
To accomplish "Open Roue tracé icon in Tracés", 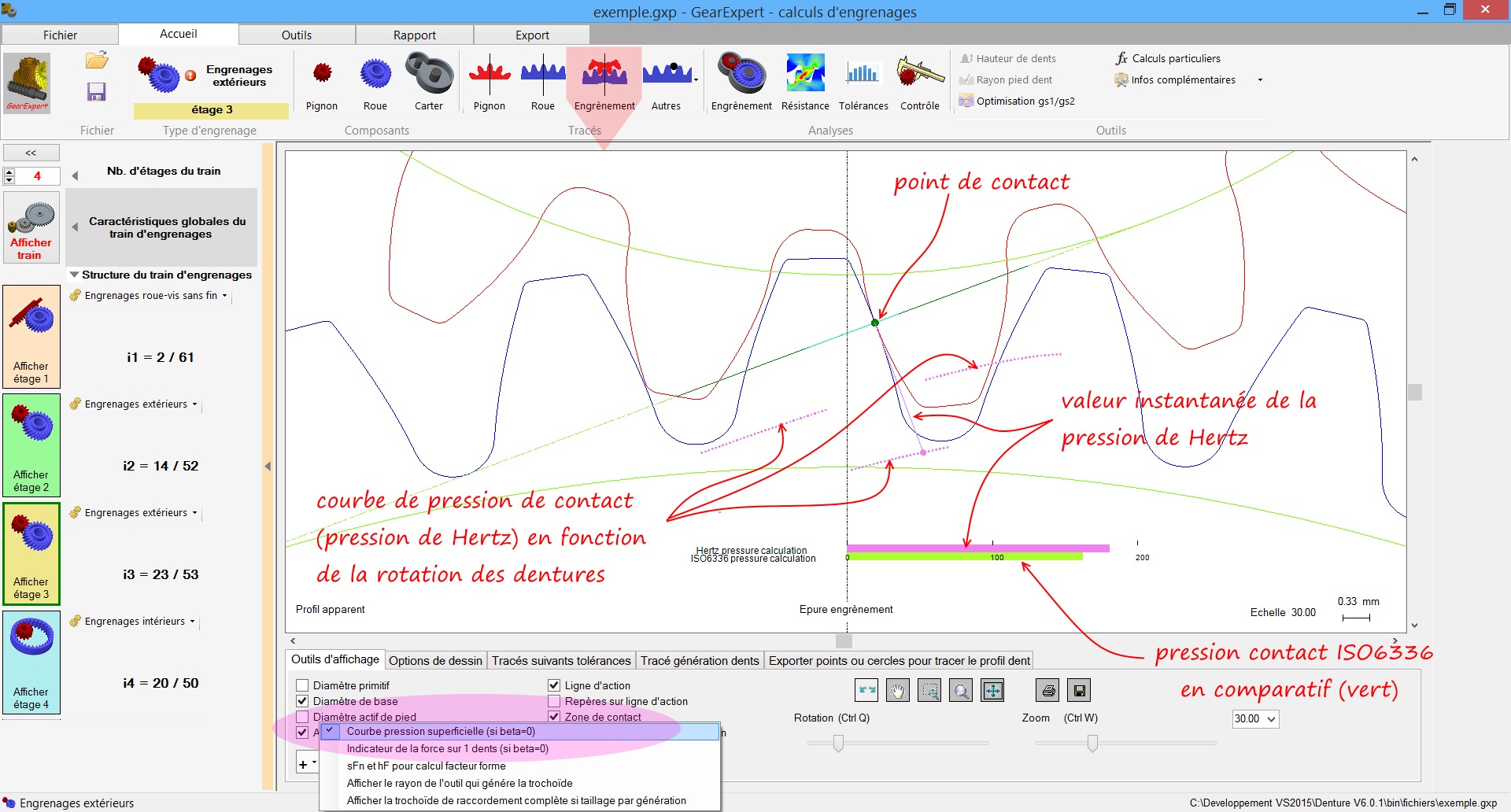I will click(x=543, y=73).
